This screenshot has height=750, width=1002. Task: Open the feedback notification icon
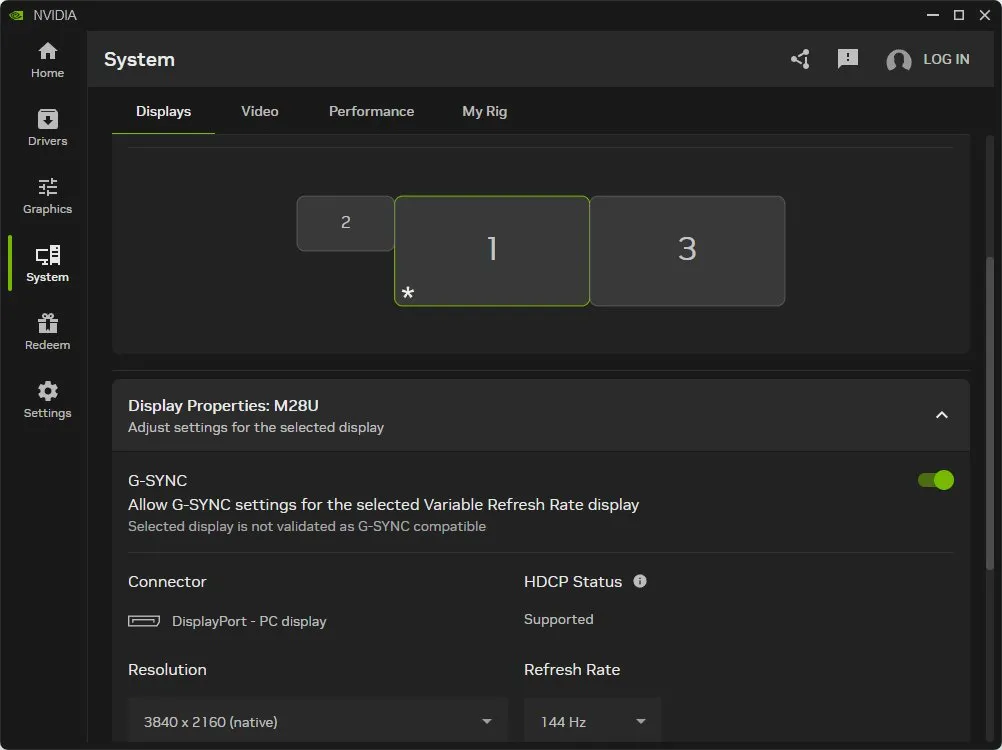pos(848,59)
